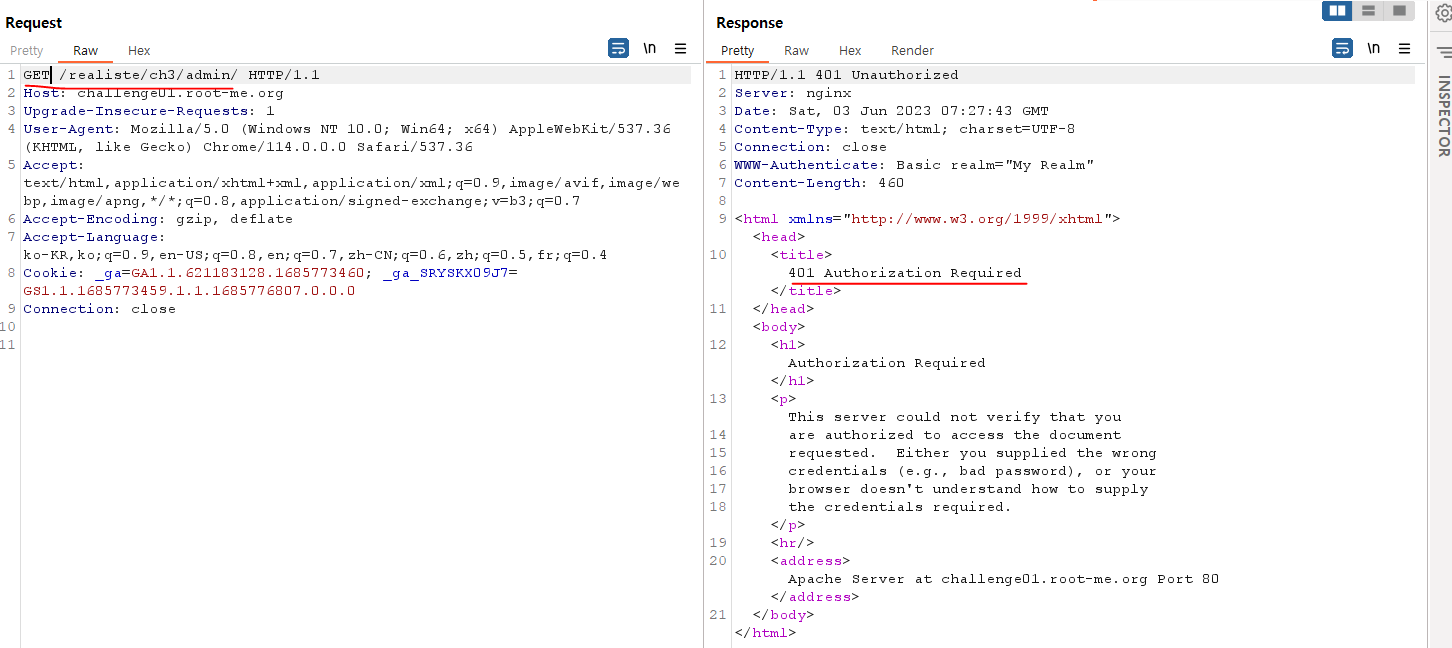Click the Connection: close line in request
Image resolution: width=1452 pixels, height=648 pixels.
click(99, 309)
